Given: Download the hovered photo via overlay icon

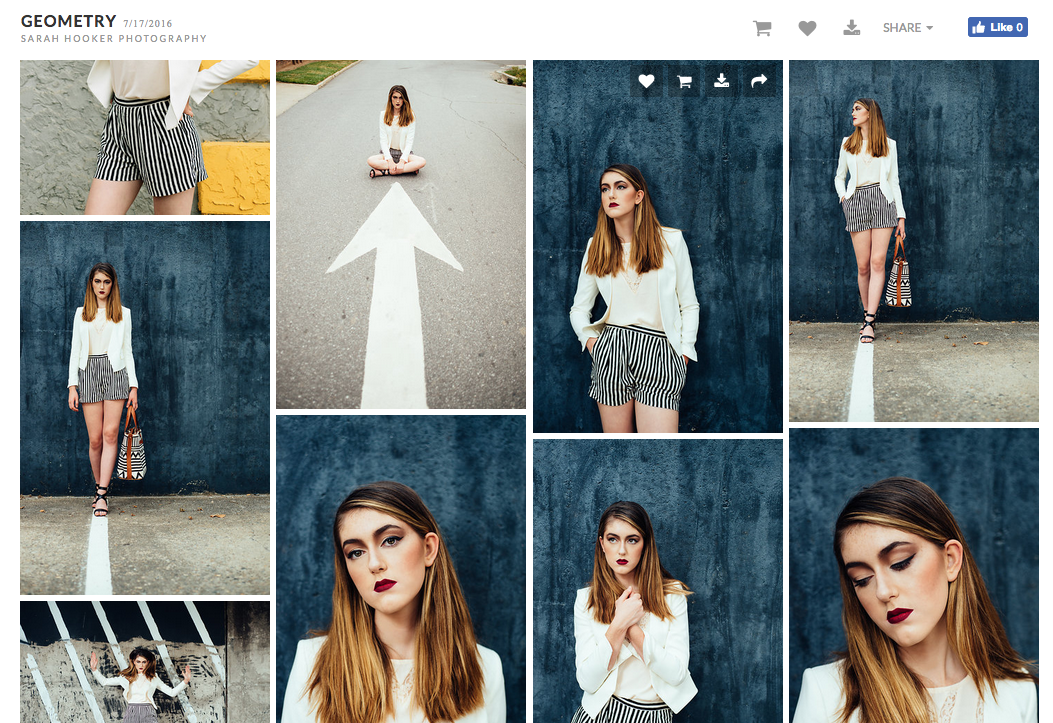Looking at the screenshot, I should [721, 81].
